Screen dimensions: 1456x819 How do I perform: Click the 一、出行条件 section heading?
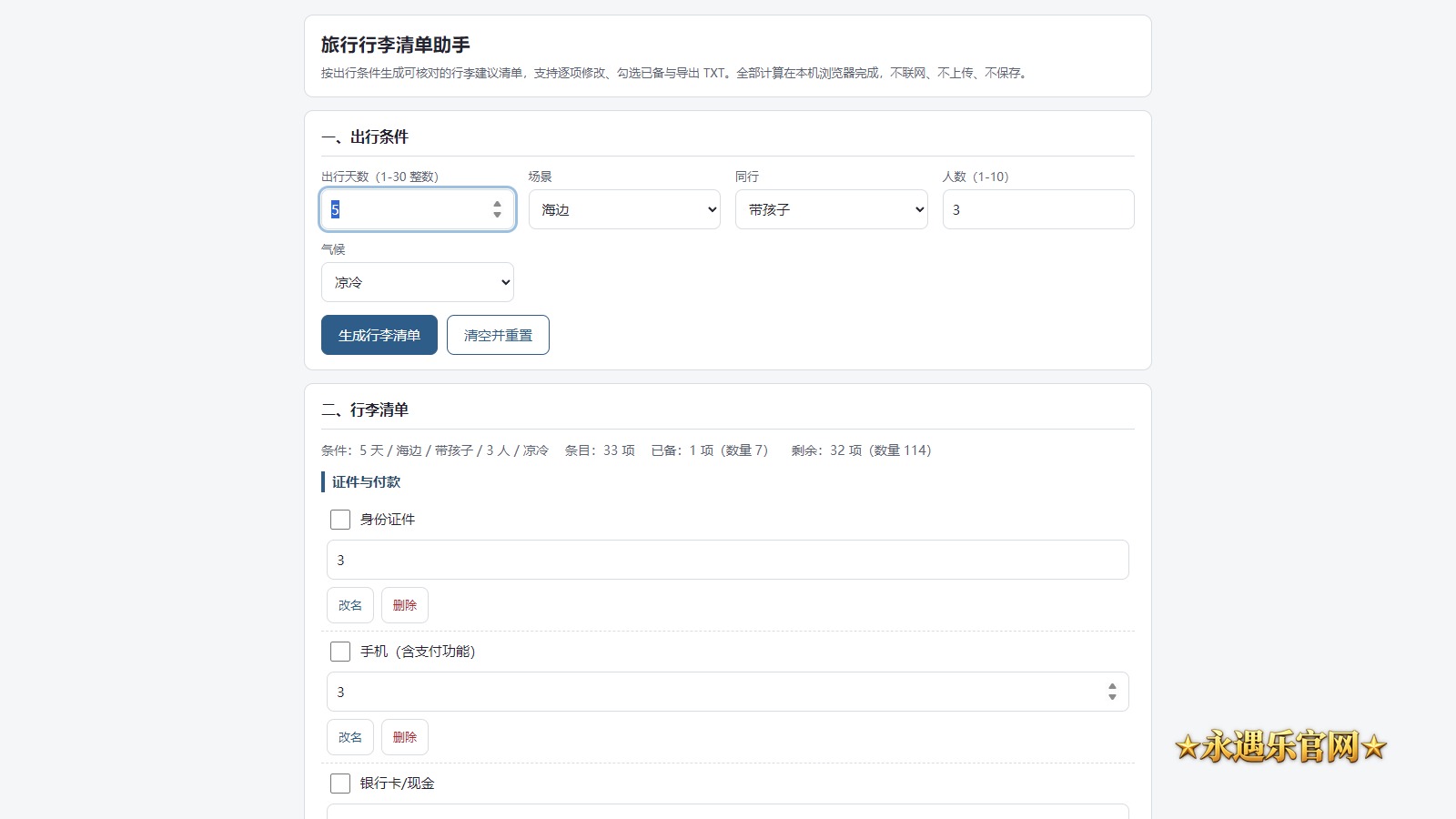click(365, 136)
